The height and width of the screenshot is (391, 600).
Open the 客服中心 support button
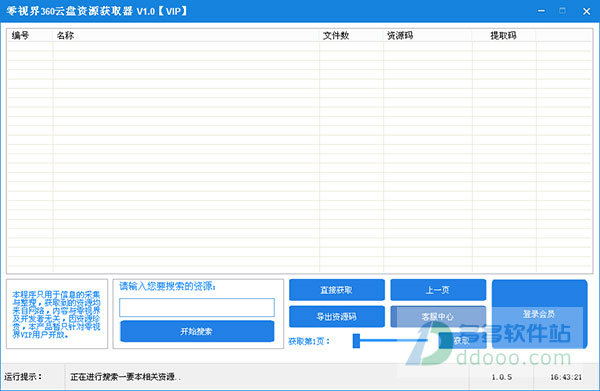point(438,316)
